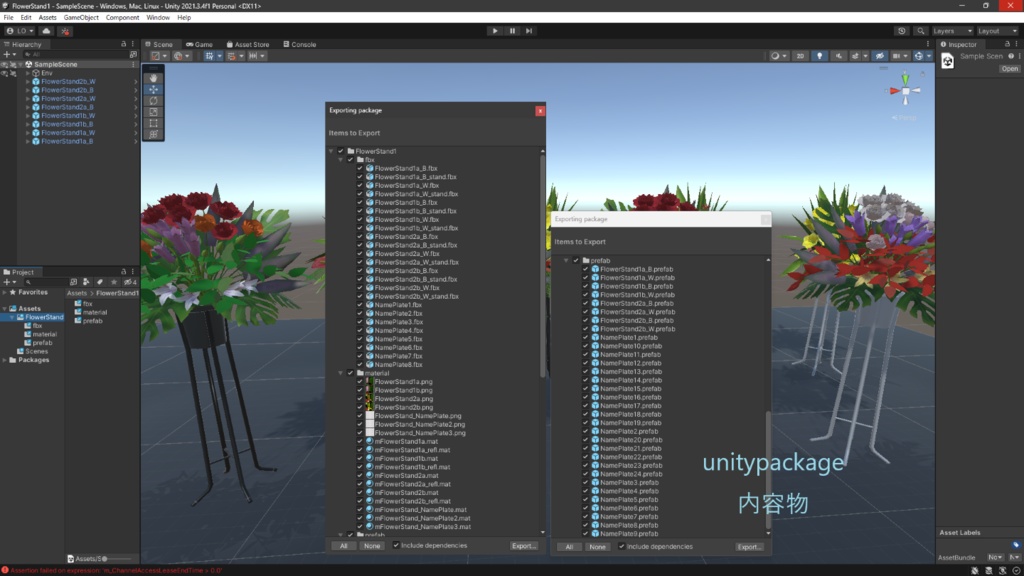The image size is (1024, 576).
Task: Expand the Env object in Hierarchy
Action: coord(27,73)
